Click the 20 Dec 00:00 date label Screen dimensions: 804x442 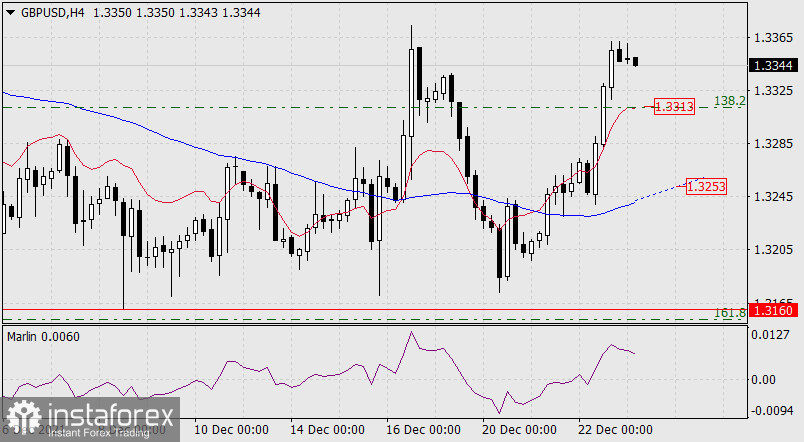(518, 431)
